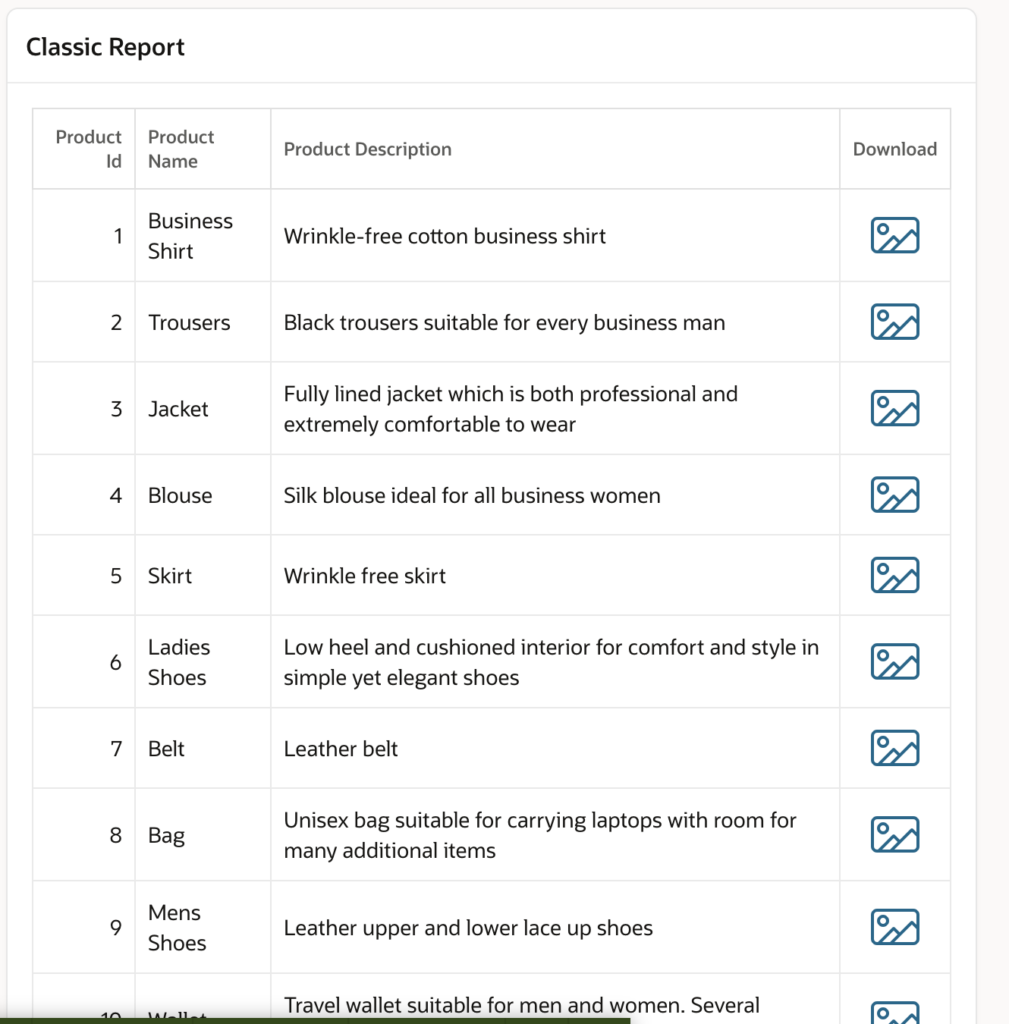Click the Leather belt description text
Viewport: 1009px width, 1024px height.
tap(341, 749)
